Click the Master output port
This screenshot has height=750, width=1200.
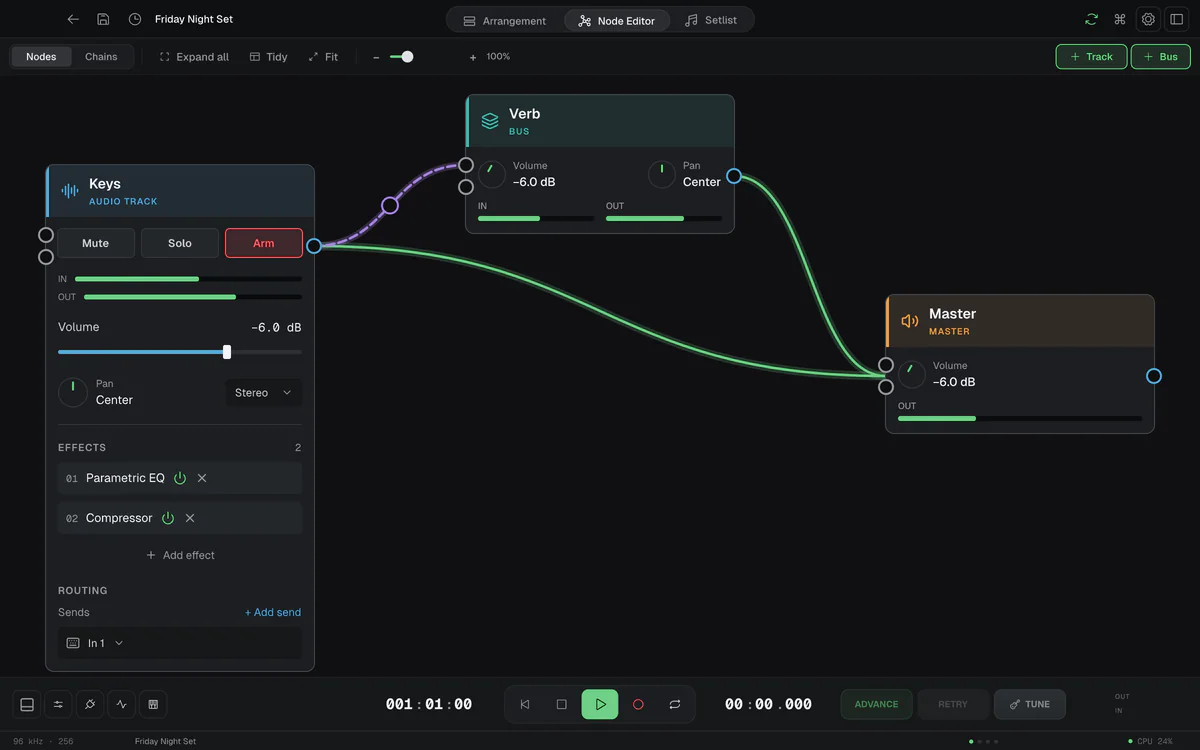(1154, 376)
